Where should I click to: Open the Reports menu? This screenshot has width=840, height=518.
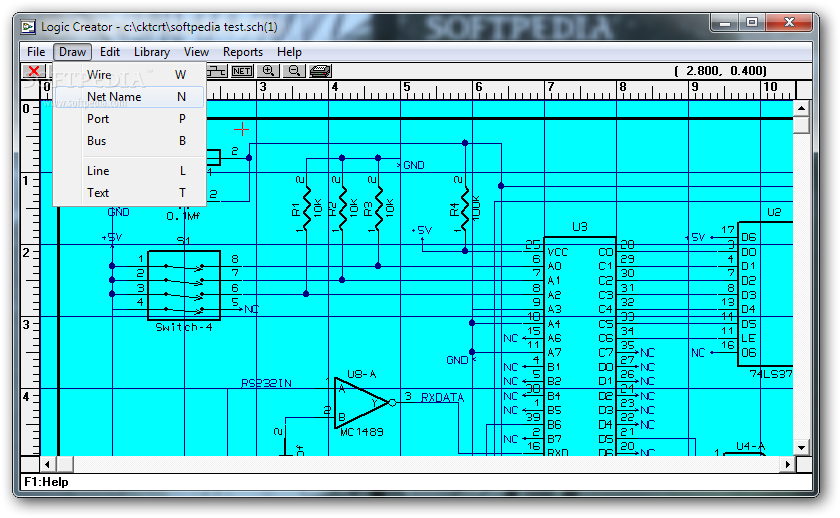243,52
